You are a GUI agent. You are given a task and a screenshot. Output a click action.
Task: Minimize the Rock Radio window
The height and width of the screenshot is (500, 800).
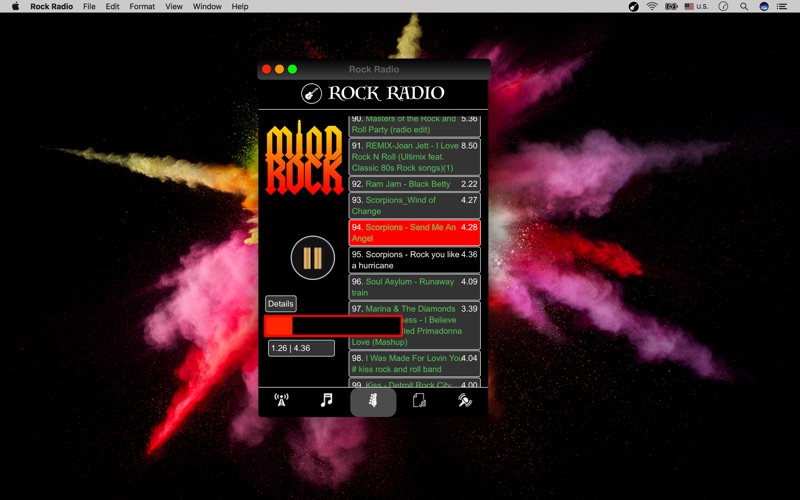point(280,69)
